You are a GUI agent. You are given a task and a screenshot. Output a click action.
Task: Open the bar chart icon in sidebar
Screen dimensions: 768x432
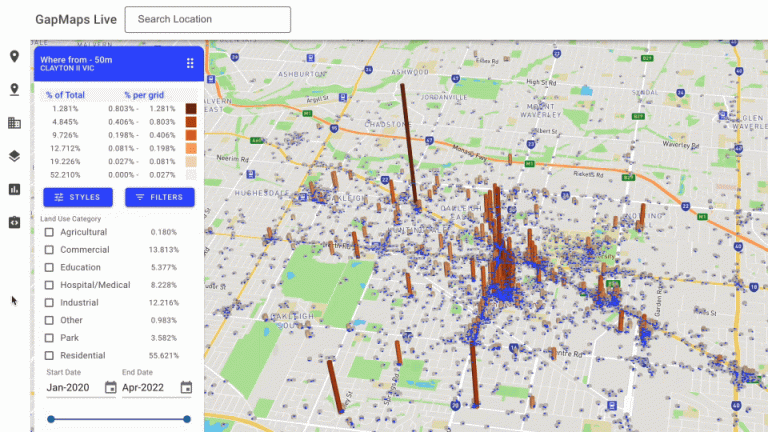14,189
